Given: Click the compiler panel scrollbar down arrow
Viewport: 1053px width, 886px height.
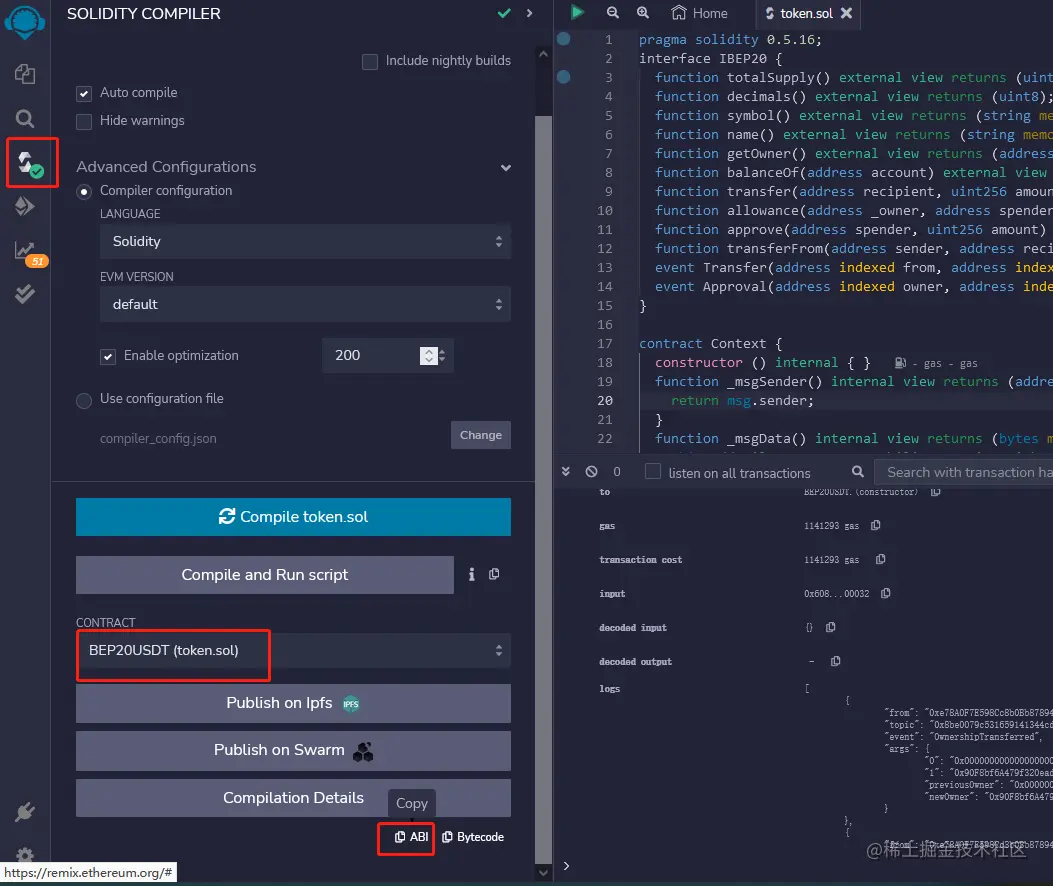Looking at the screenshot, I should 543,873.
